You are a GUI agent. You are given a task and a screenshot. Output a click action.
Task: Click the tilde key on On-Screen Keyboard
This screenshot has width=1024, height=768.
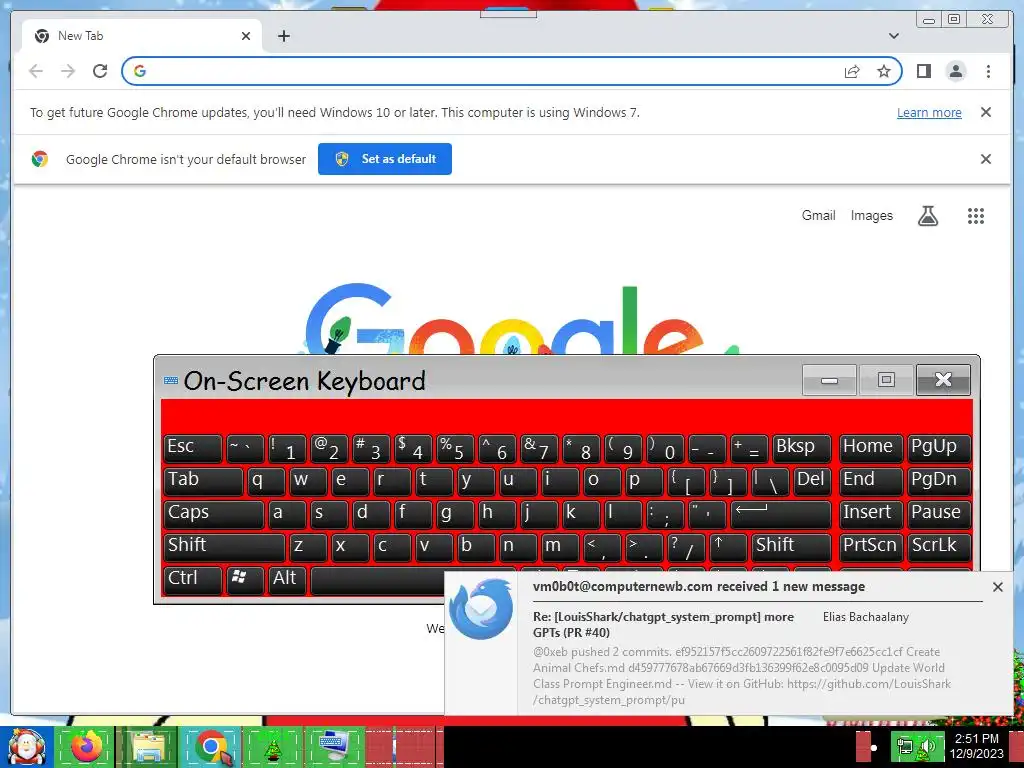[245, 448]
